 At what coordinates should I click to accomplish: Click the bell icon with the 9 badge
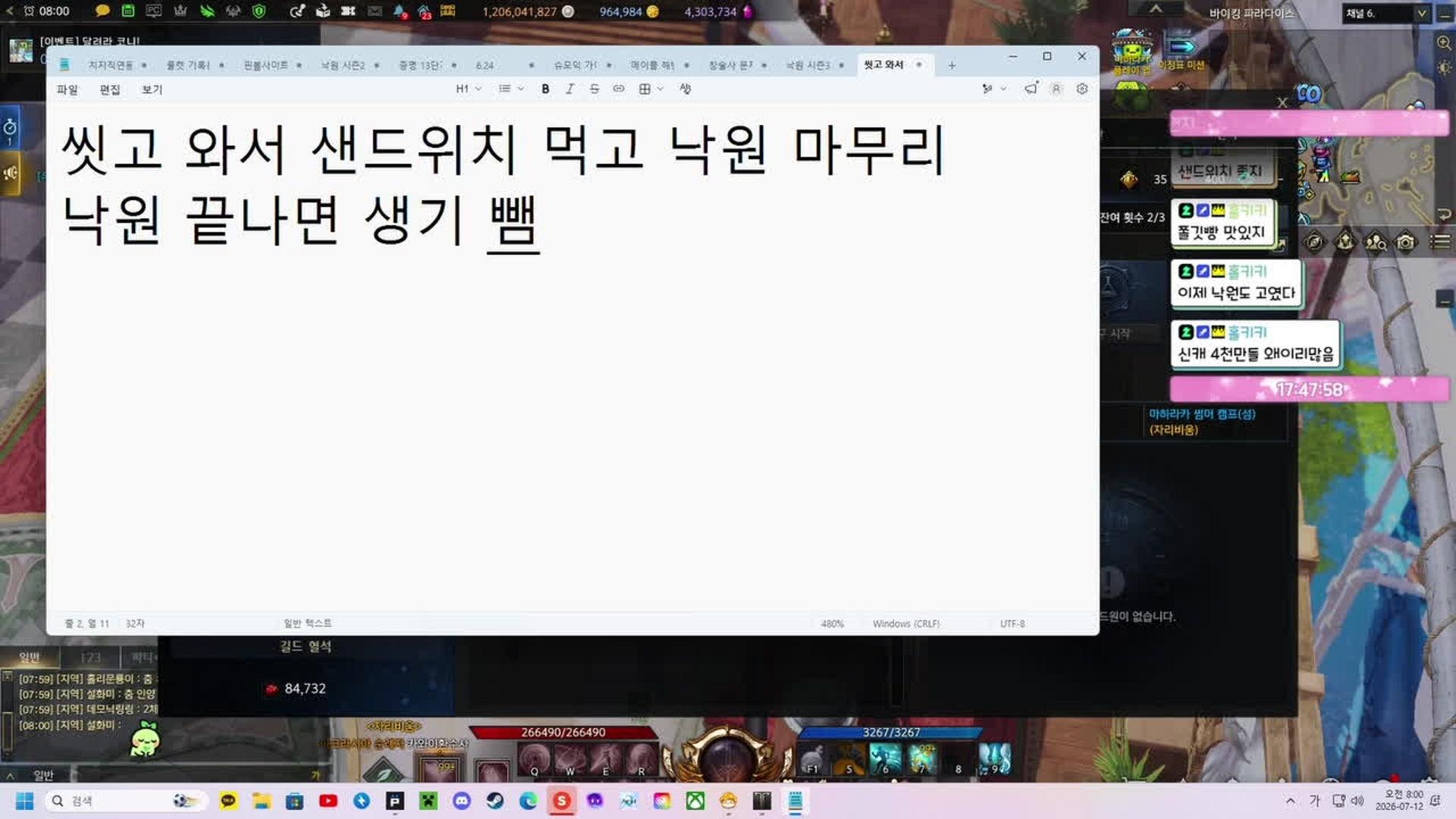[400, 11]
